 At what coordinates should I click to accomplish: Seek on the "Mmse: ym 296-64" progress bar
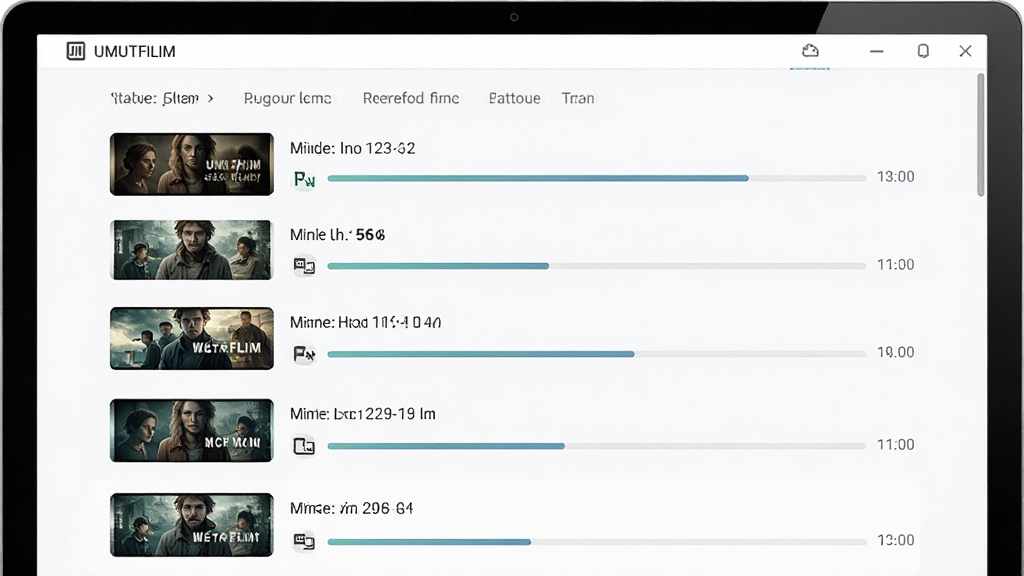597,541
